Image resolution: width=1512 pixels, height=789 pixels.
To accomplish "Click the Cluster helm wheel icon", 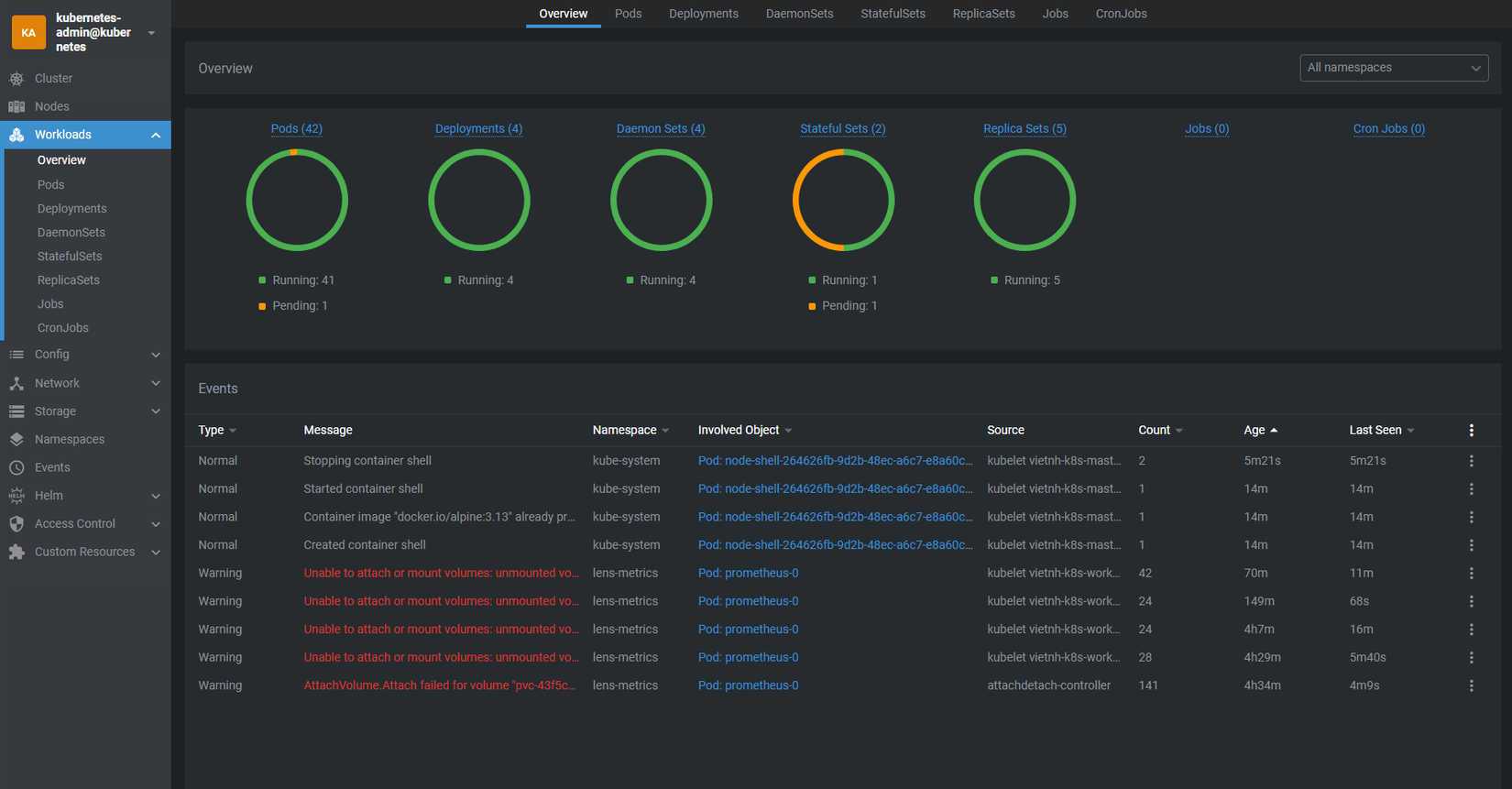I will [x=16, y=79].
